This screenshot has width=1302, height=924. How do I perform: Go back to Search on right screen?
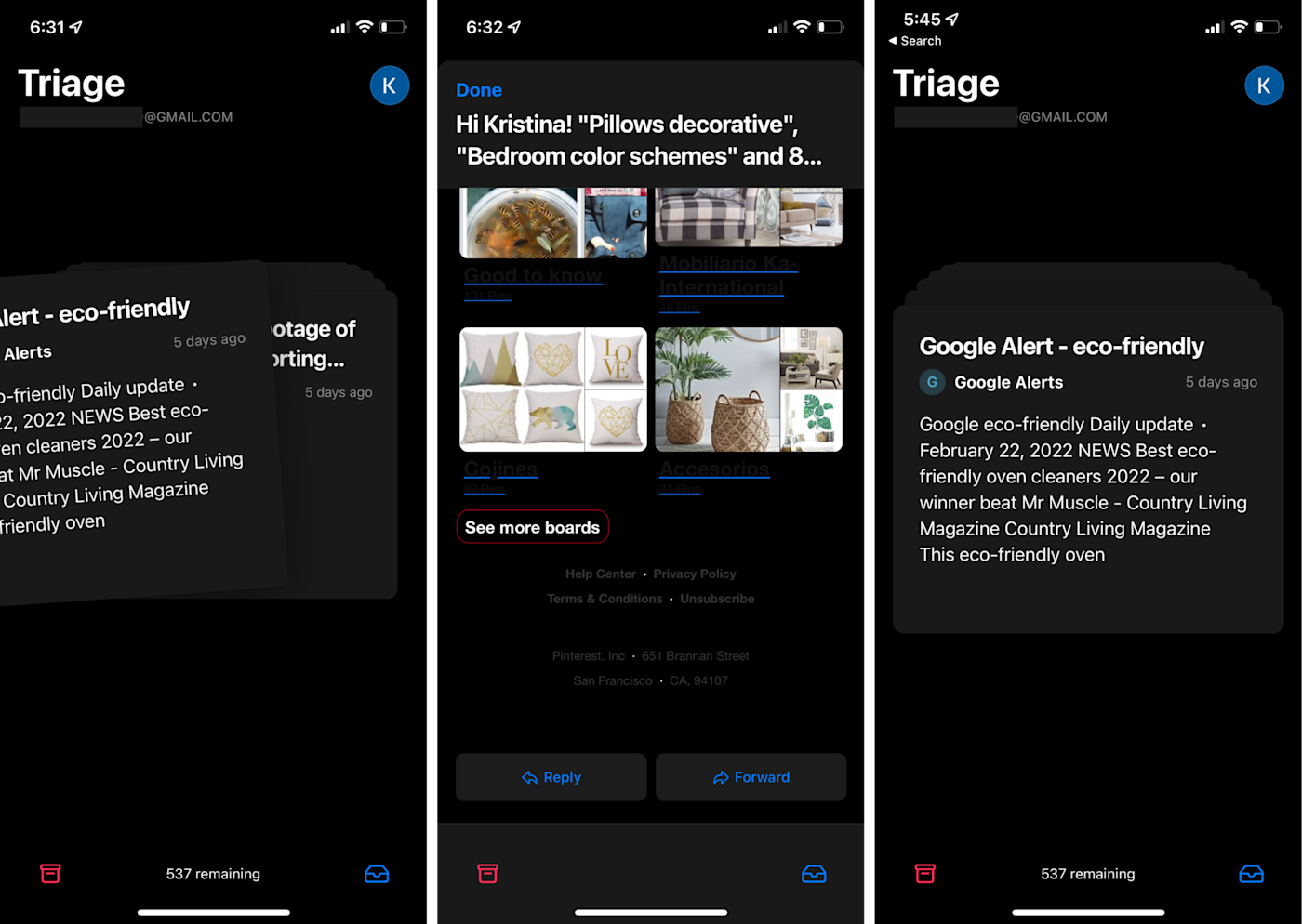coord(915,41)
